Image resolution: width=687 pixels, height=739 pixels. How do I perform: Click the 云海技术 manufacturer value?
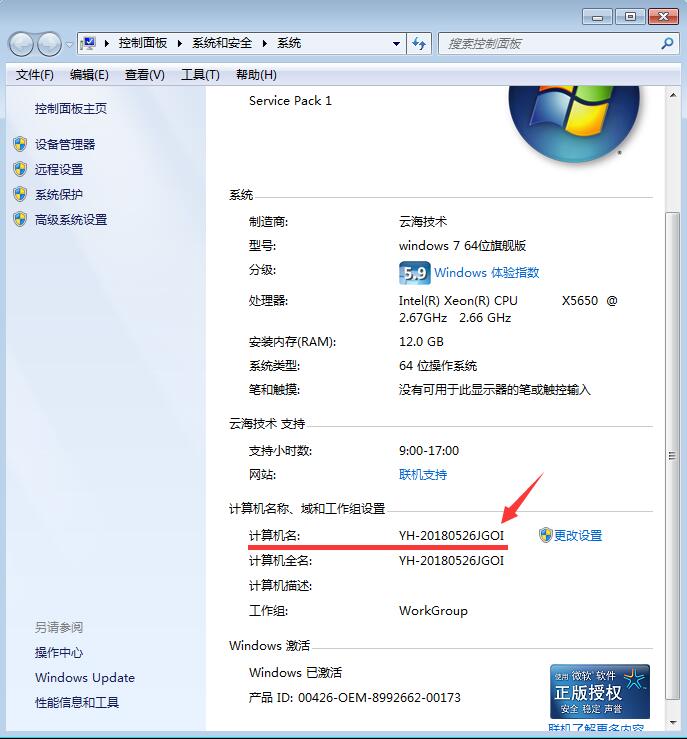click(x=423, y=222)
